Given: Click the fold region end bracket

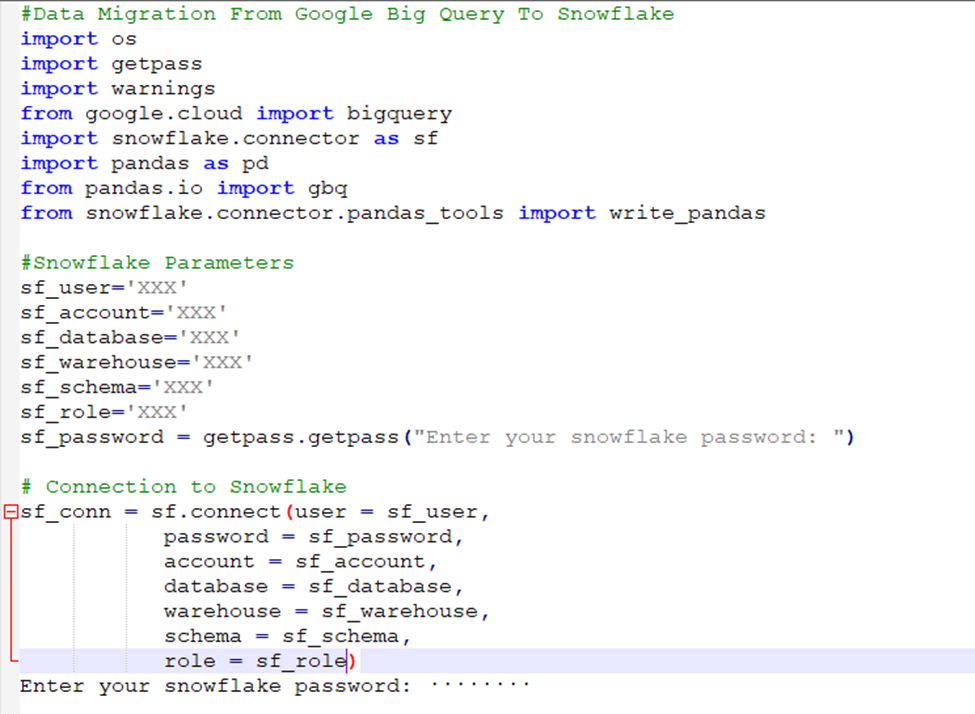Looking at the screenshot, I should (x=9, y=660).
